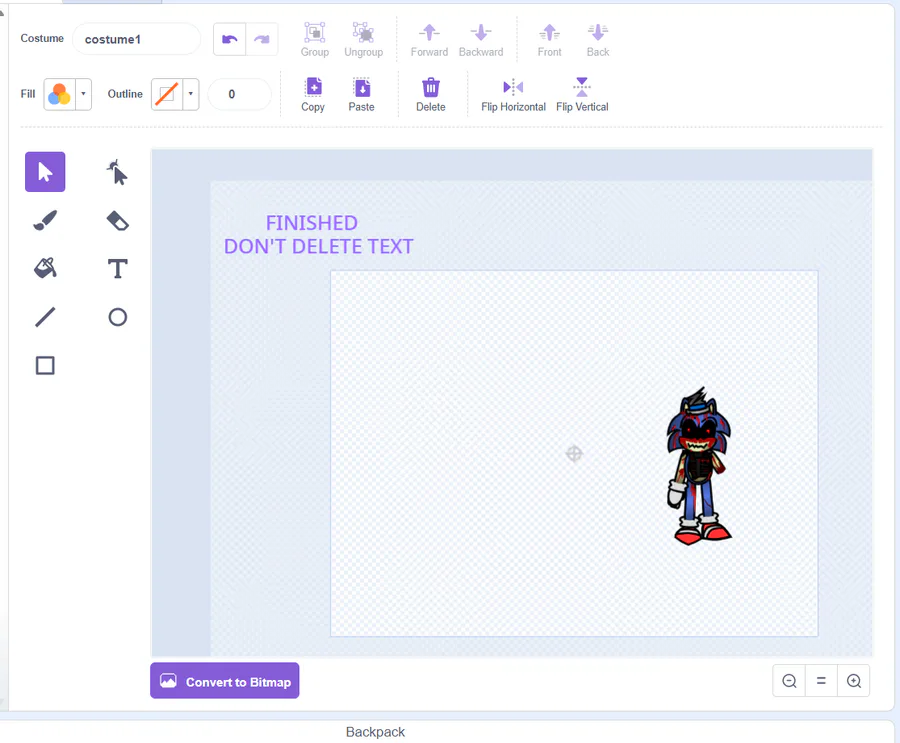This screenshot has height=743, width=900.
Task: Send selection Backward one layer
Action: pyautogui.click(x=481, y=40)
